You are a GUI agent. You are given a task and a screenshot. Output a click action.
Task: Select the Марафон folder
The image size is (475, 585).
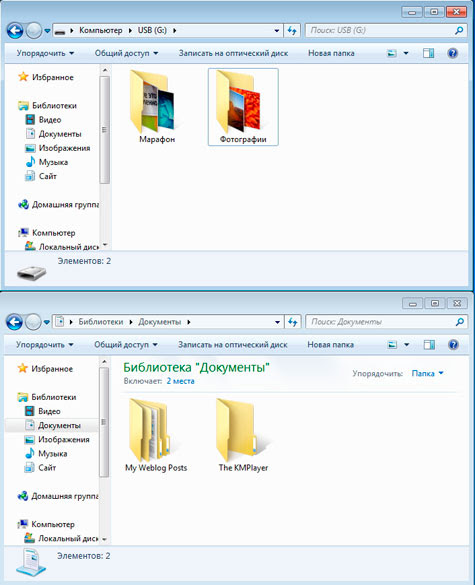coord(157,107)
